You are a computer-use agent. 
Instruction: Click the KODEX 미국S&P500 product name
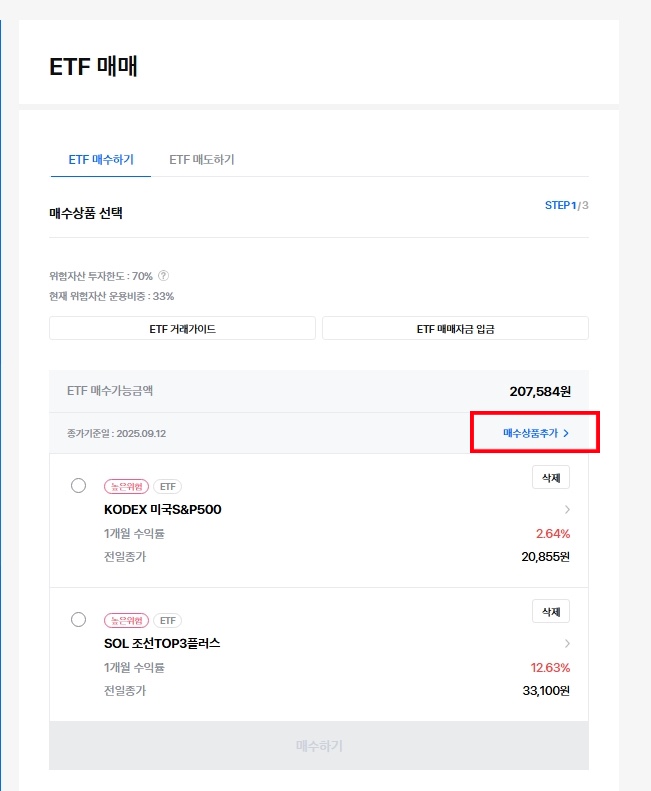coord(162,509)
